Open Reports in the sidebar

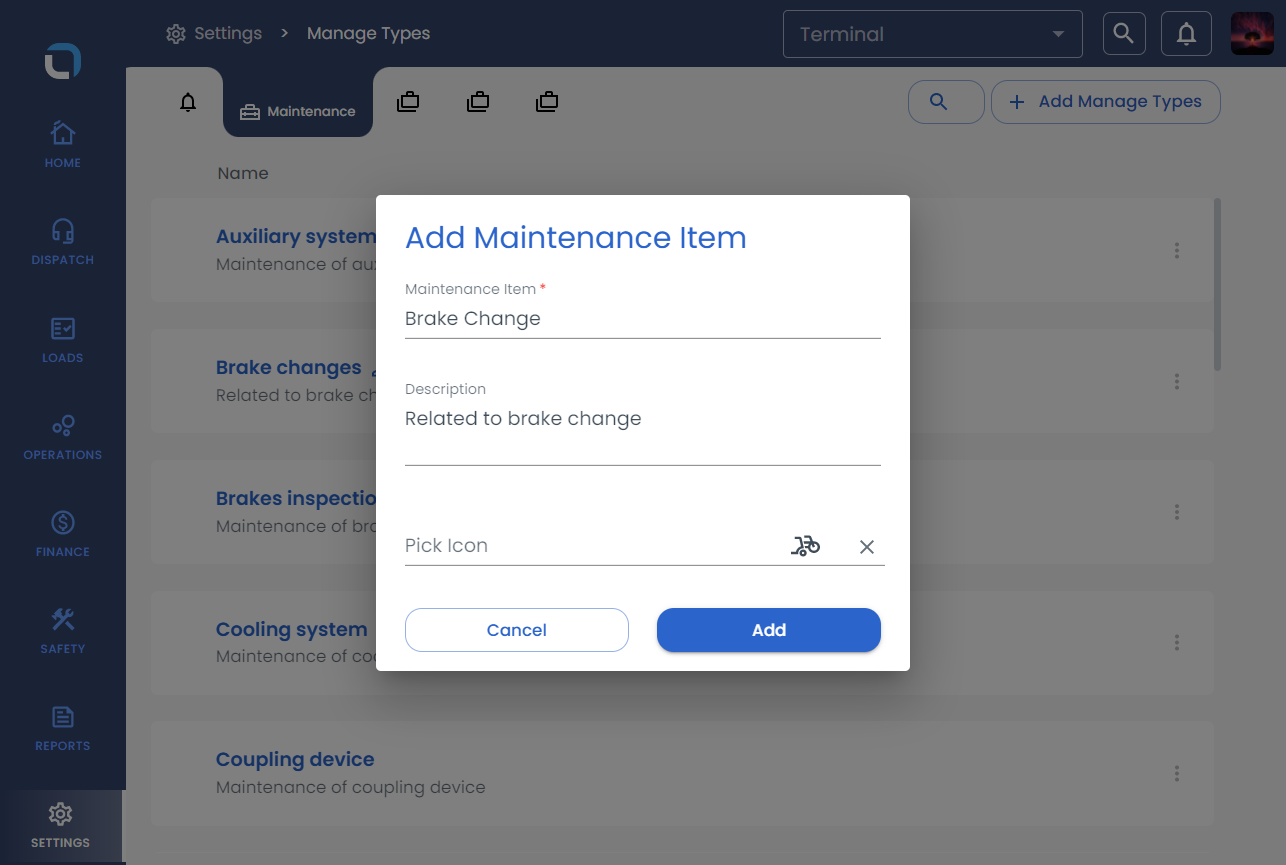coord(62,727)
